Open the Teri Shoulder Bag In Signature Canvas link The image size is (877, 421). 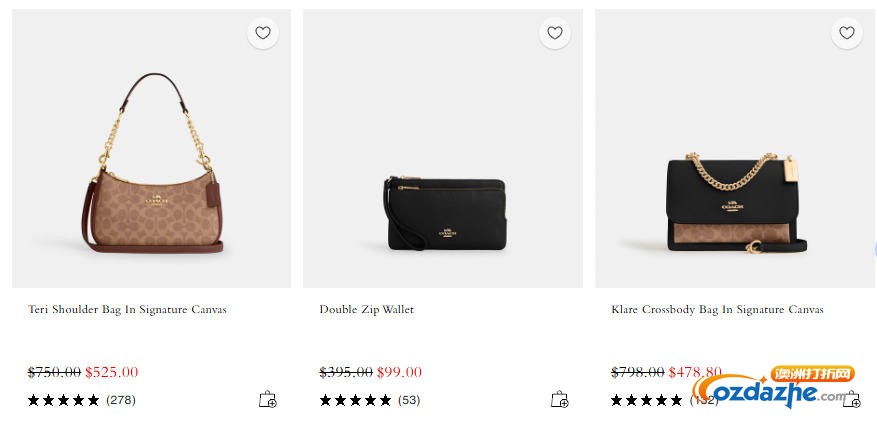[x=127, y=310]
